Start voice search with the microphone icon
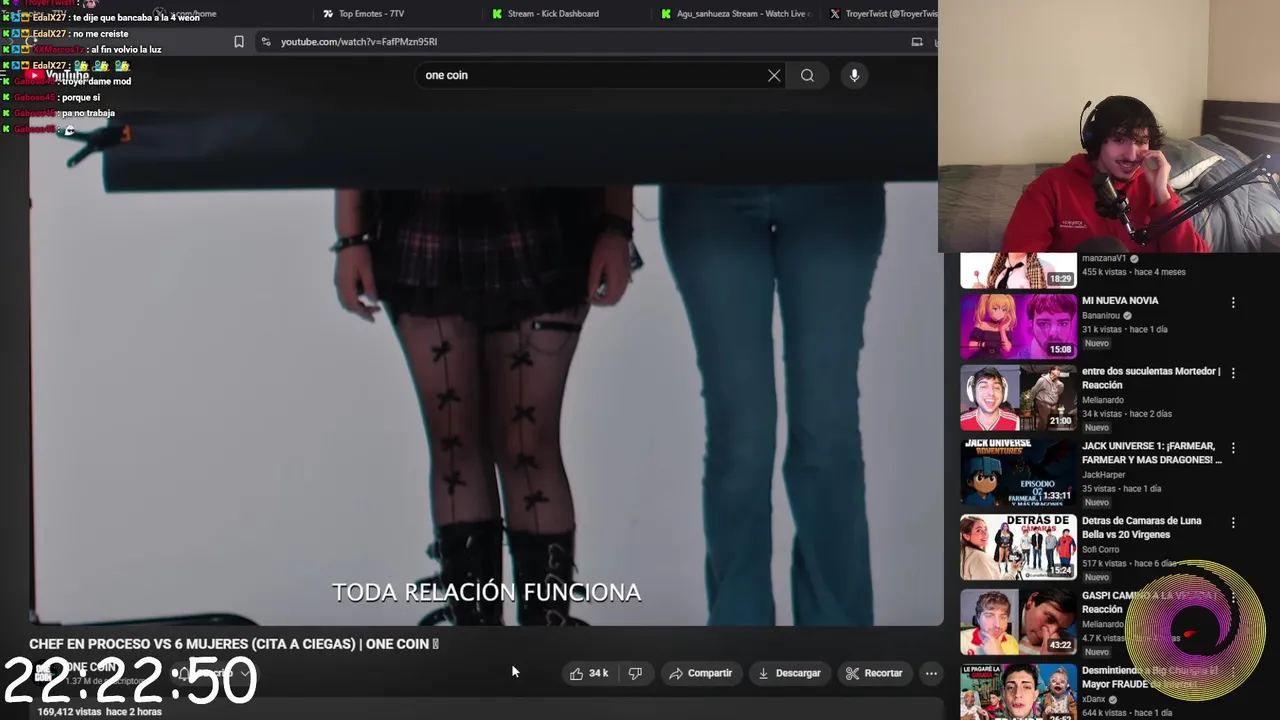The image size is (1280, 720). [x=854, y=75]
